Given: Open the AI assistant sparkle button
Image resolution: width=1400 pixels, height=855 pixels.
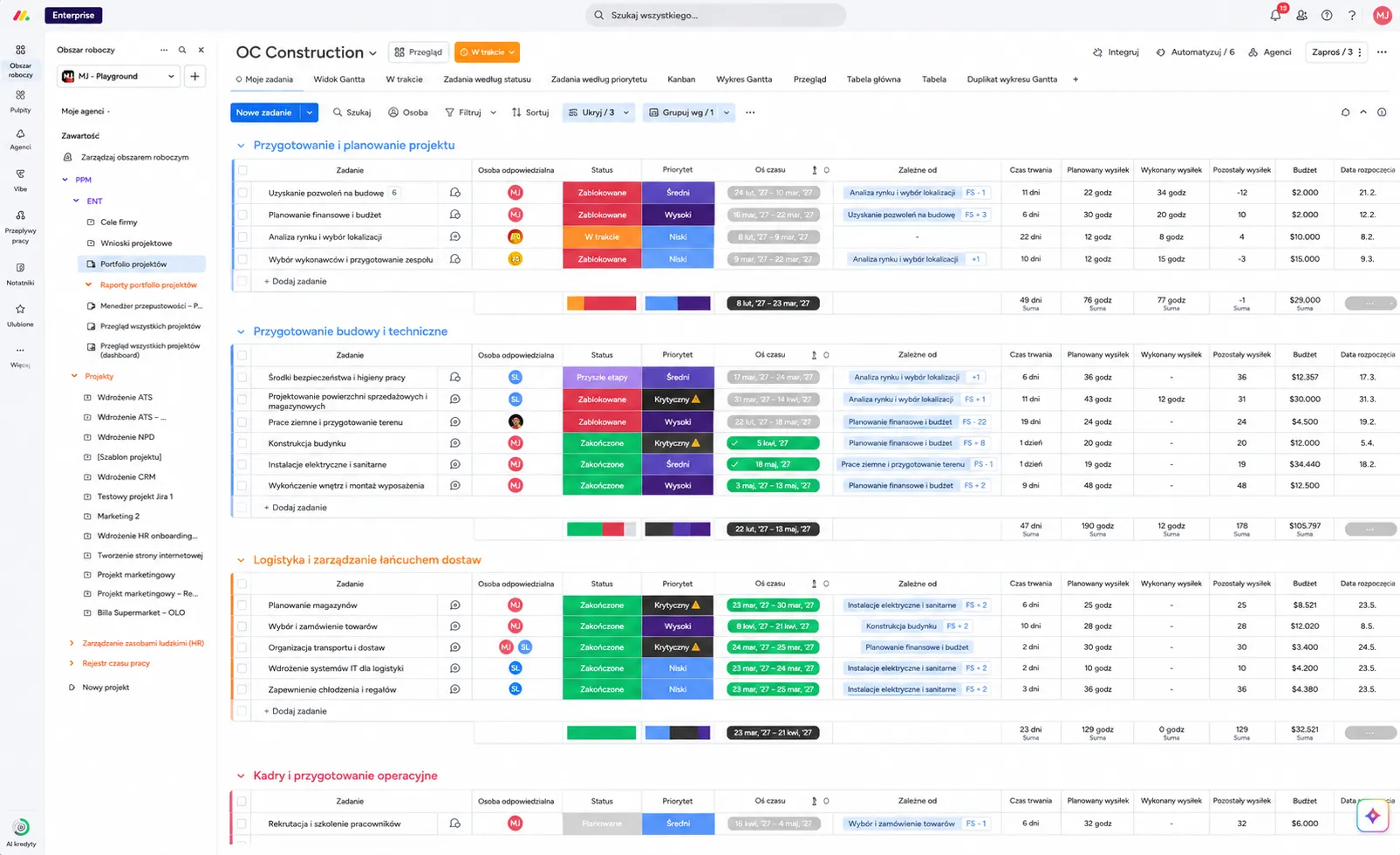Looking at the screenshot, I should (1372, 816).
